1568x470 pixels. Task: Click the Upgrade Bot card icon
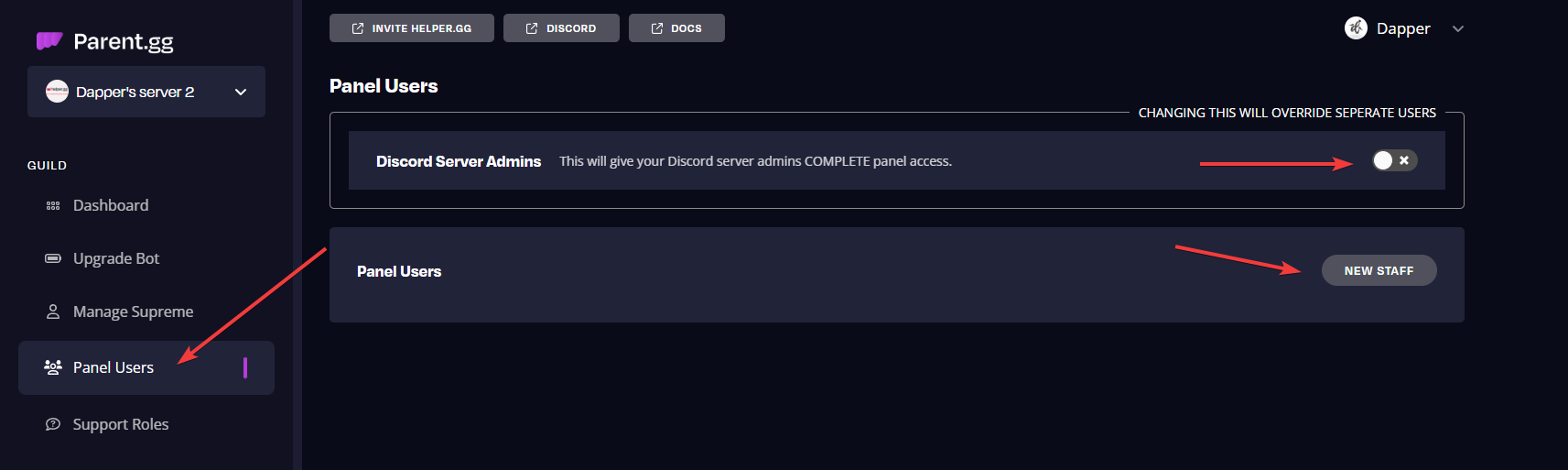pyautogui.click(x=53, y=258)
